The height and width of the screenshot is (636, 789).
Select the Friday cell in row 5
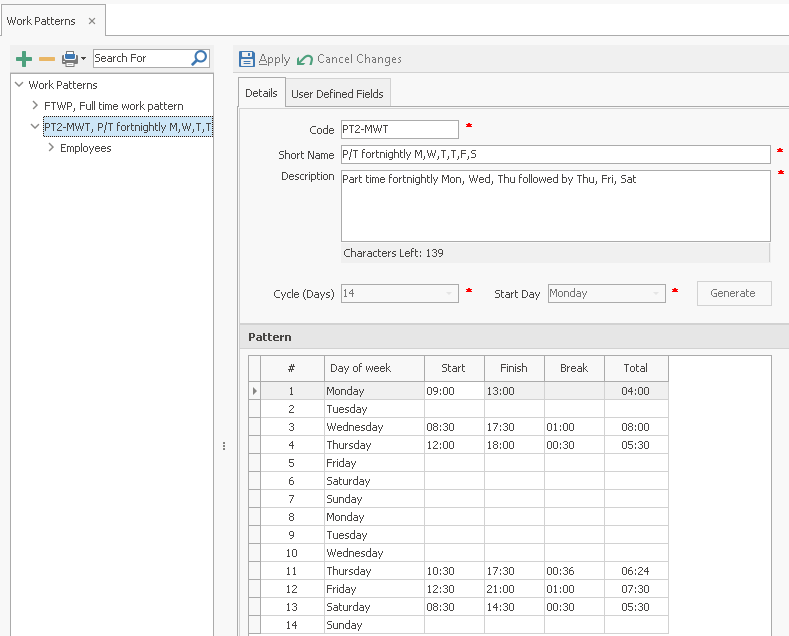point(374,463)
